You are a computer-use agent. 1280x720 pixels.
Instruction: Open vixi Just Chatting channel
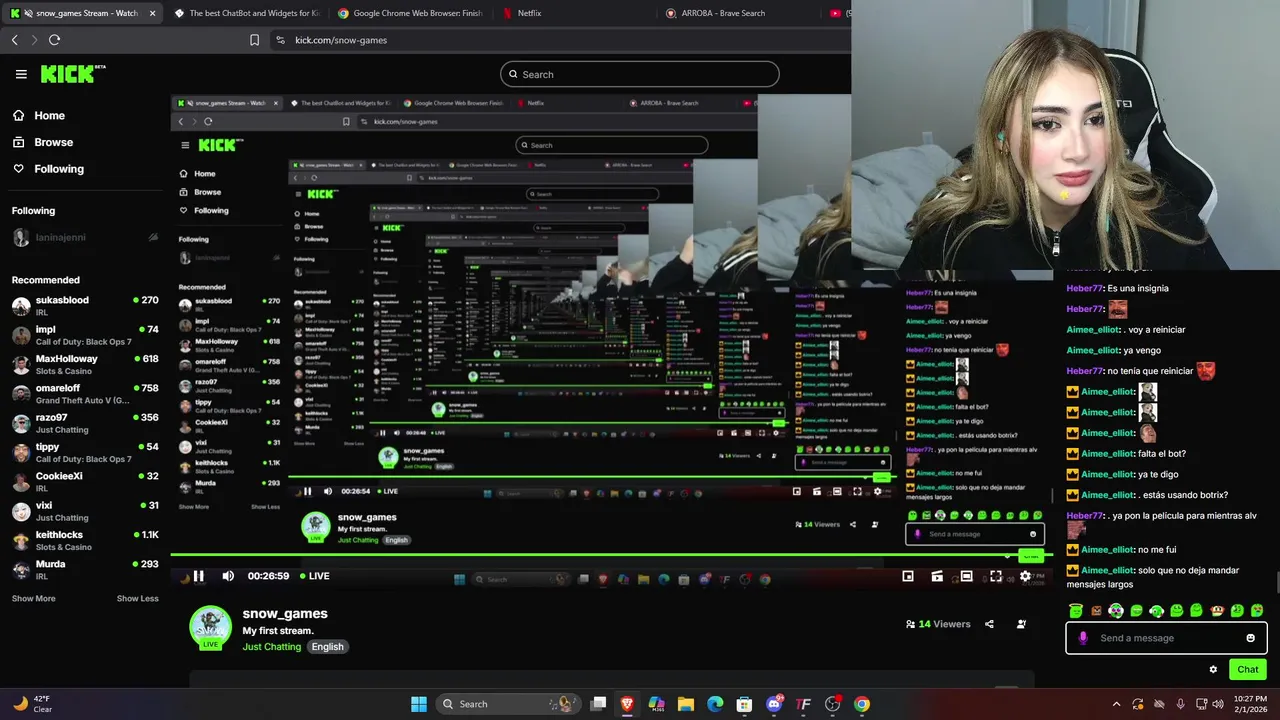pyautogui.click(x=85, y=511)
